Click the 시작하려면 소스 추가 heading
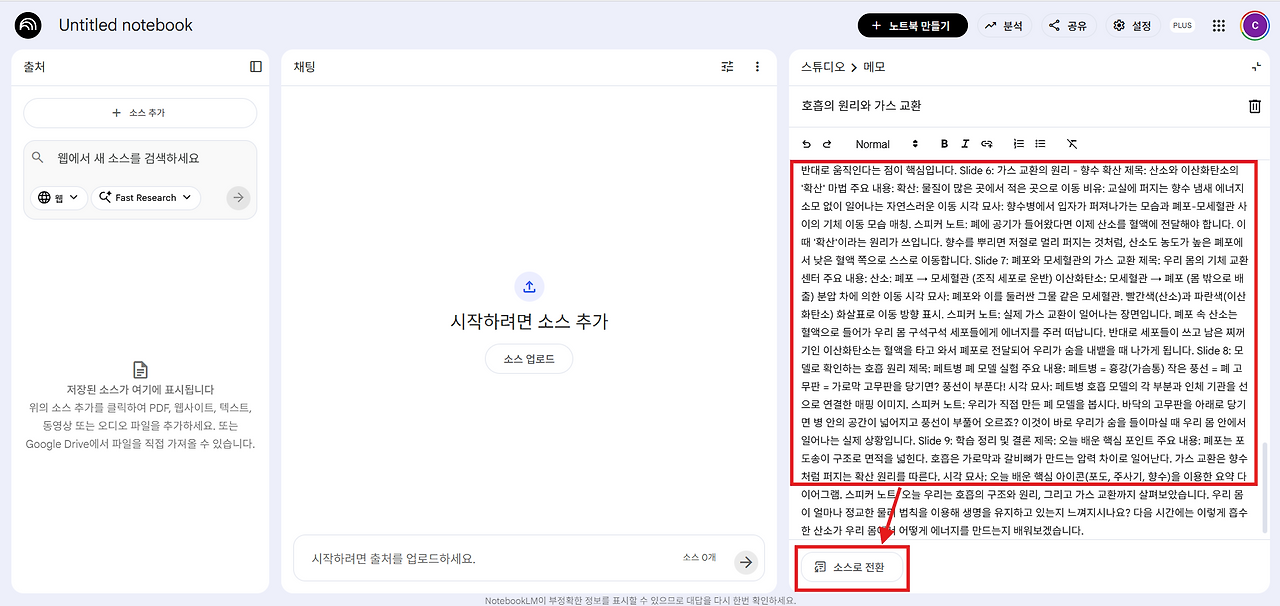The image size is (1280, 606). click(x=529, y=321)
